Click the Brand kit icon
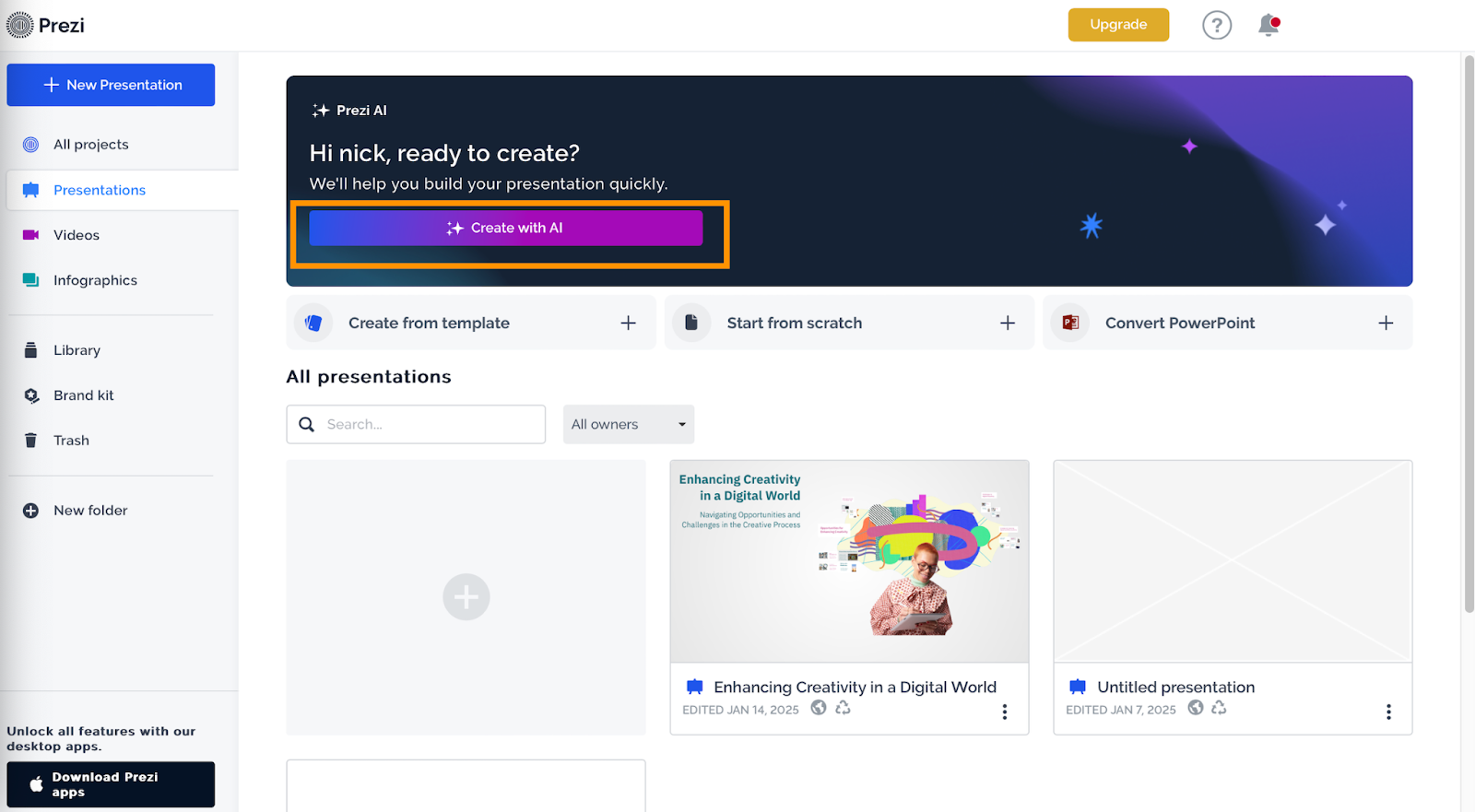Viewport: 1475px width, 812px height. tap(31, 395)
